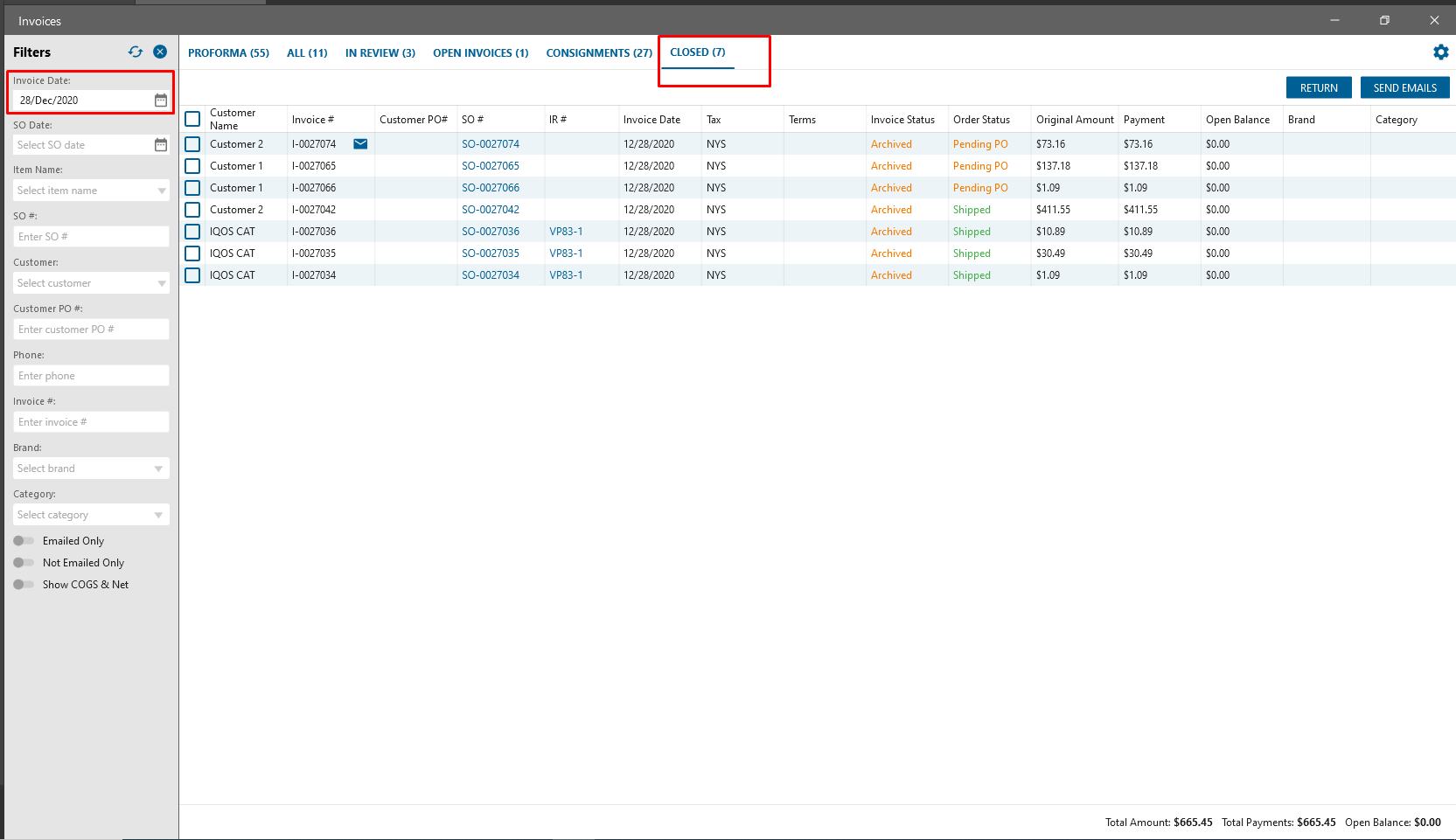1456x840 pixels.
Task: Check the select-all checkbox in the table header
Action: [x=192, y=119]
